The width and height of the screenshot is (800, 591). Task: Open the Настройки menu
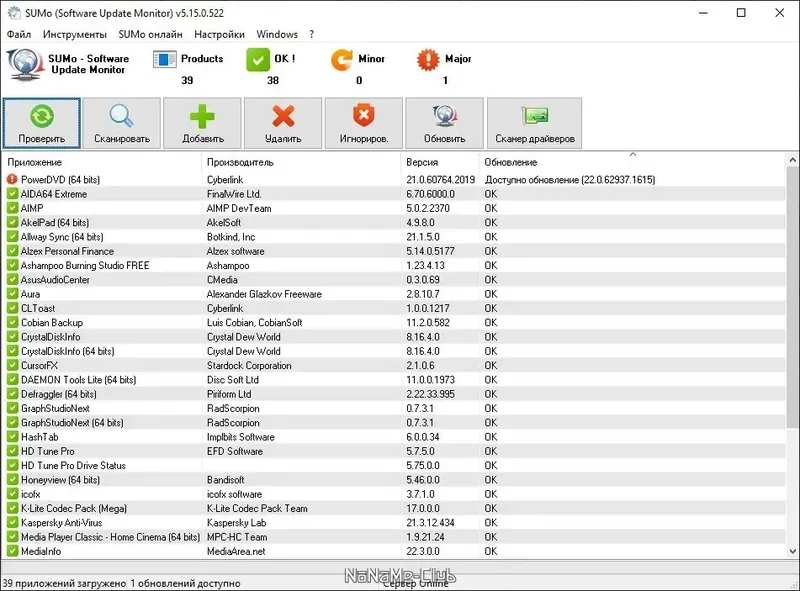click(x=220, y=33)
